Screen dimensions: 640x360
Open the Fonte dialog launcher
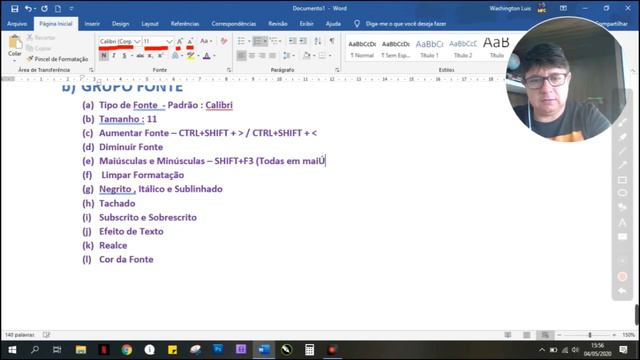[229, 70]
